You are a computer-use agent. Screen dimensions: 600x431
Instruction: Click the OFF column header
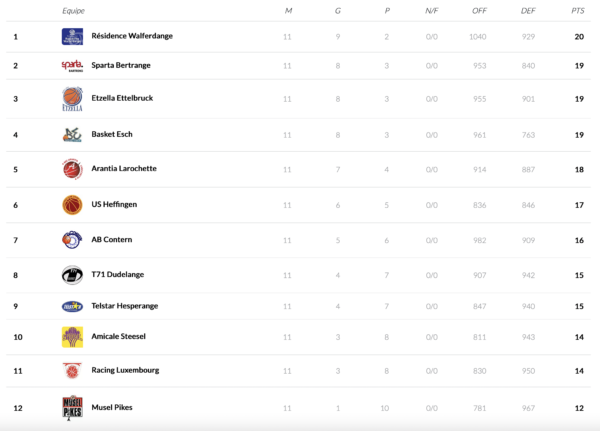[x=479, y=10]
